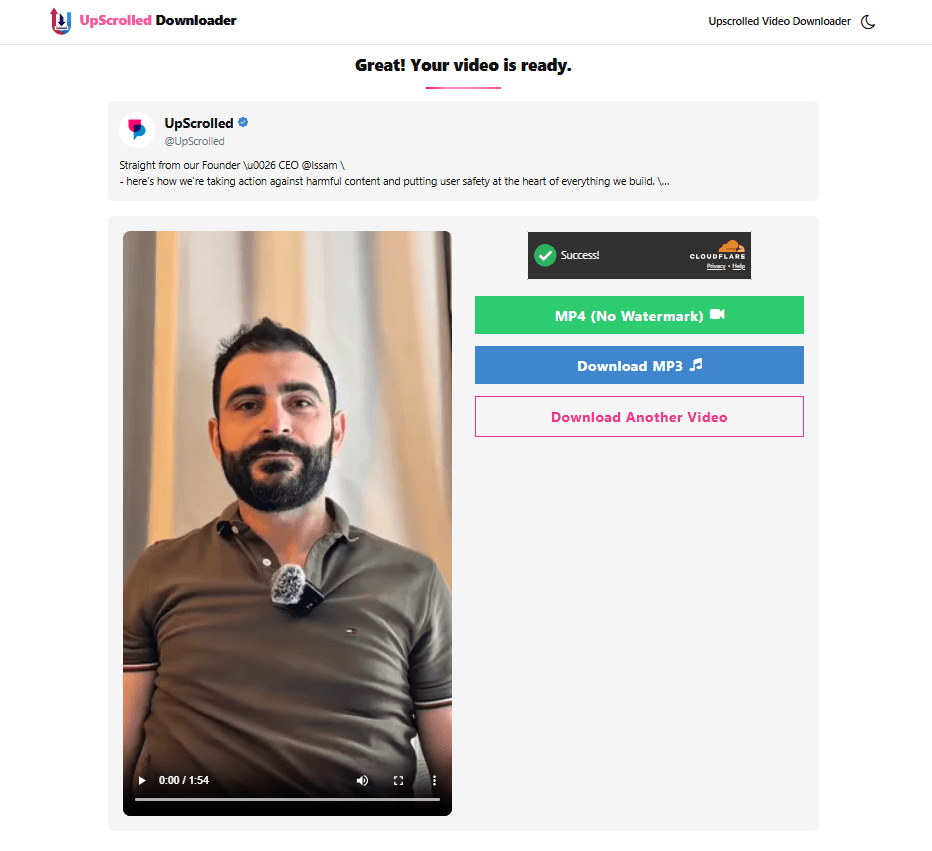Viewport: 932px width, 851px height.
Task: Click the MP4 (No Watermark) button
Action: coord(639,315)
